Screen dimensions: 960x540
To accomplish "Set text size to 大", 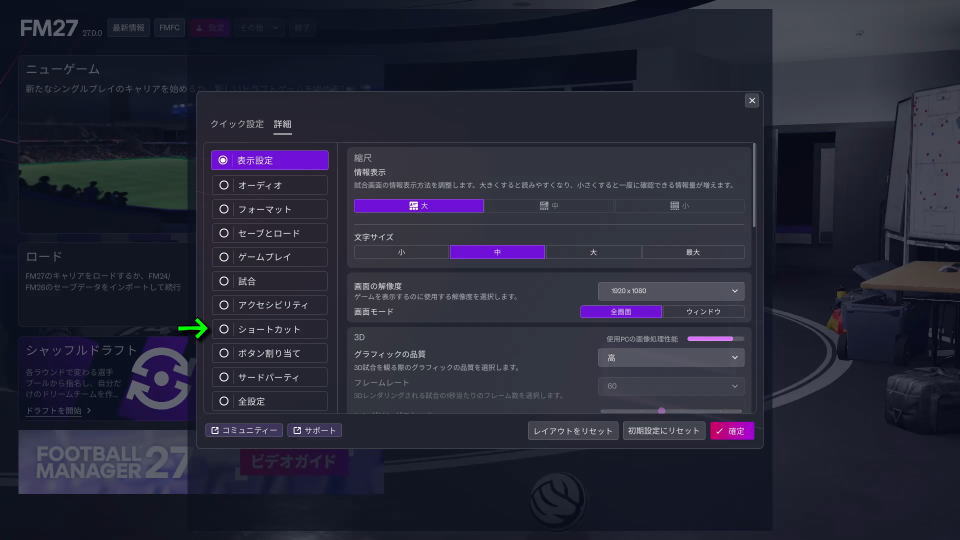I will pos(593,252).
